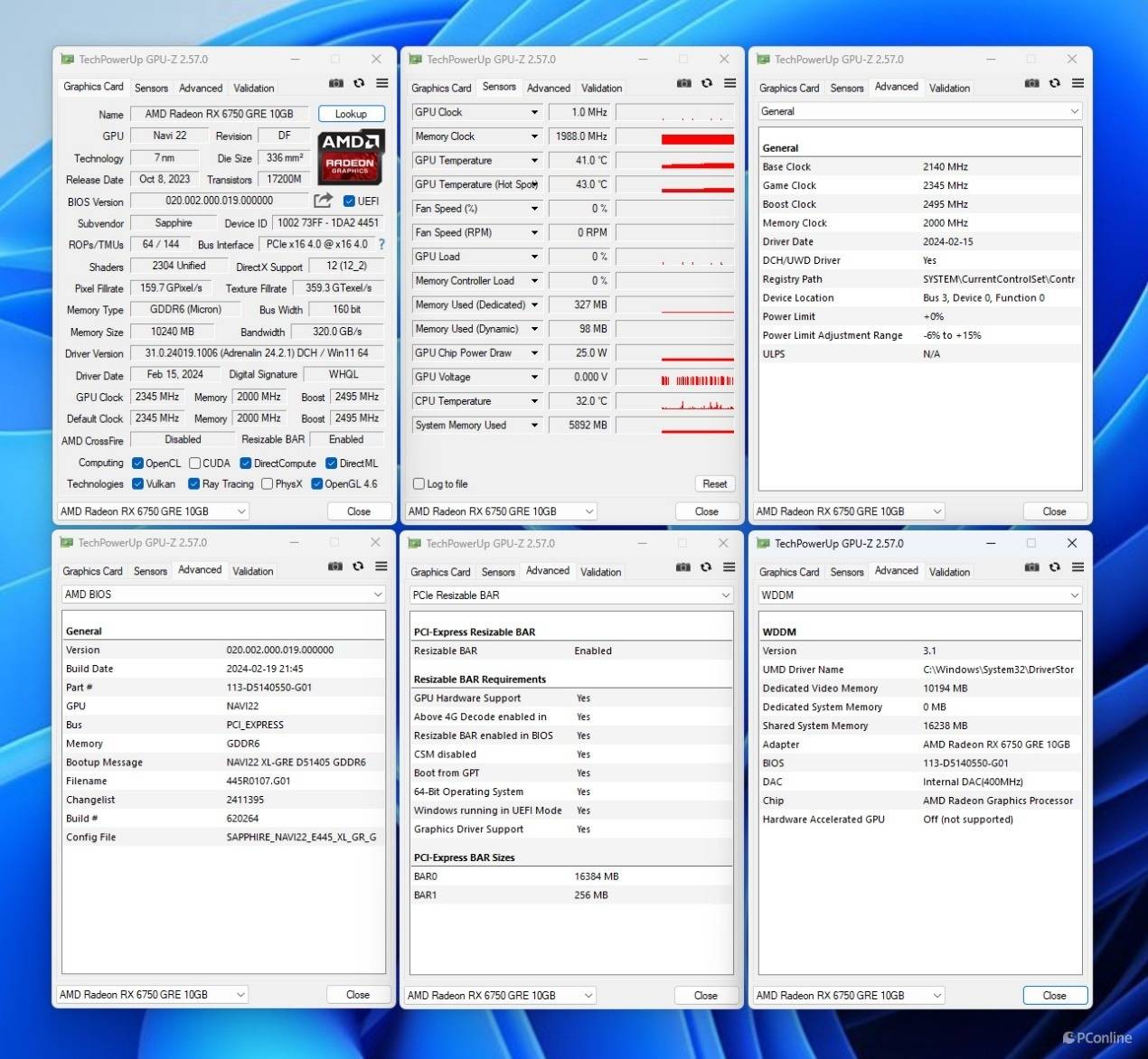Expand the WDDM category dropdown
The width and height of the screenshot is (1148, 1059).
pyautogui.click(x=1074, y=595)
